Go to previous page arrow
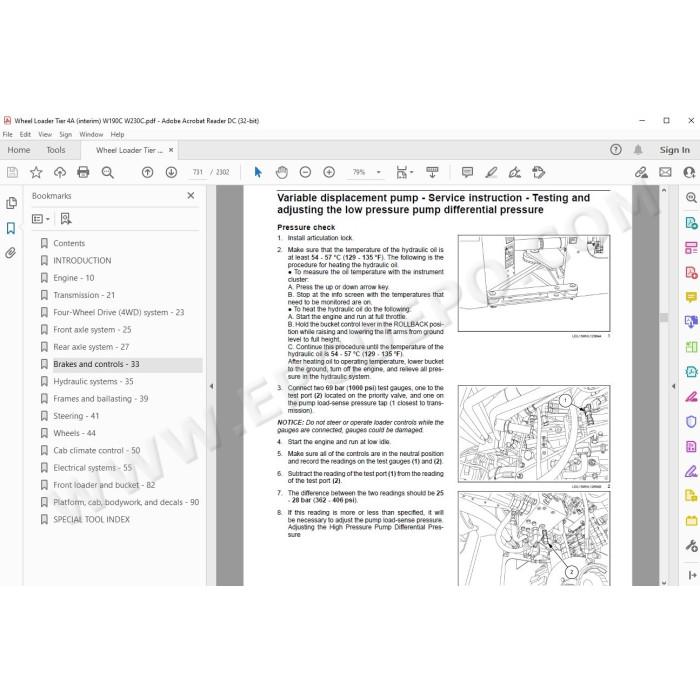 [147, 172]
